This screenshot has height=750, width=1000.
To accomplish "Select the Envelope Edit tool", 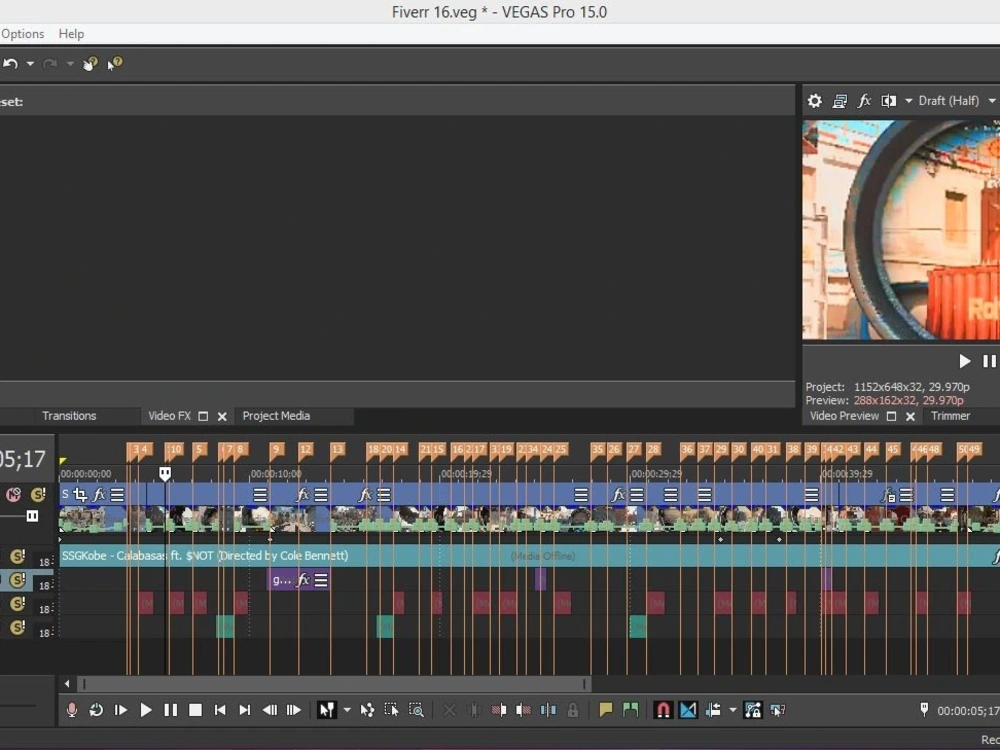I will [x=366, y=710].
